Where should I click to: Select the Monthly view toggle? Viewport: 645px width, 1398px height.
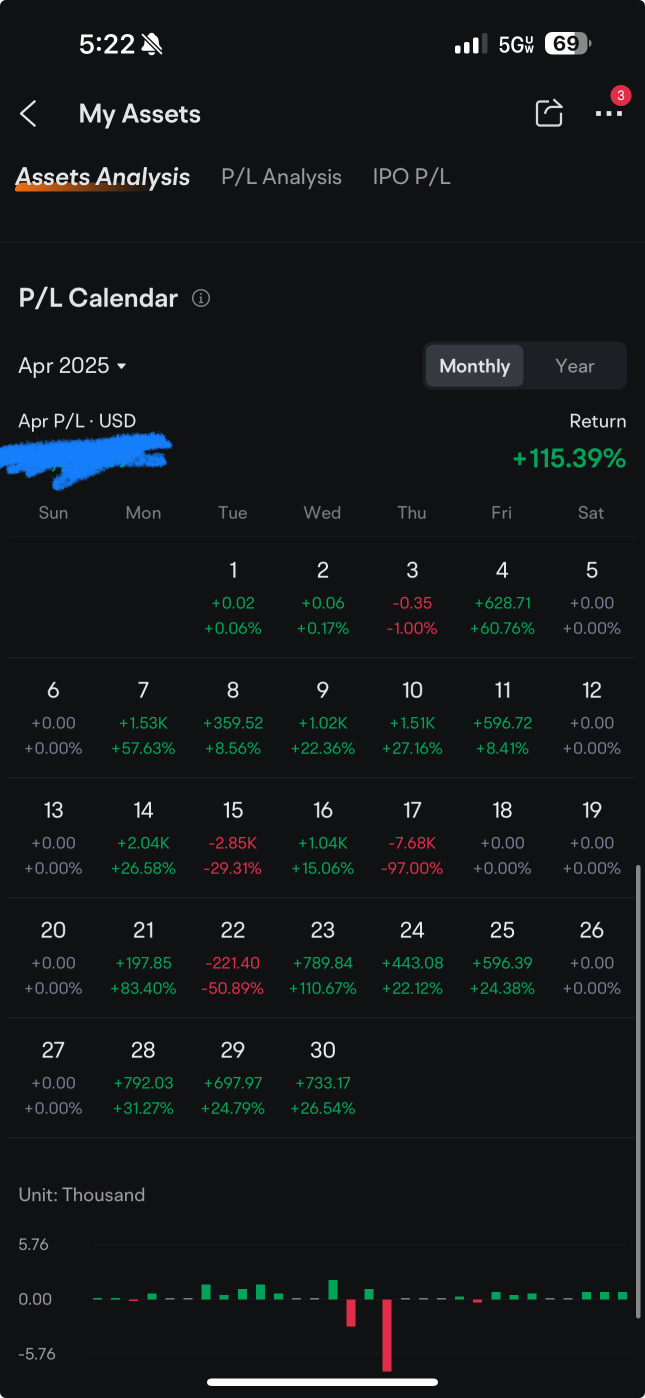point(475,366)
